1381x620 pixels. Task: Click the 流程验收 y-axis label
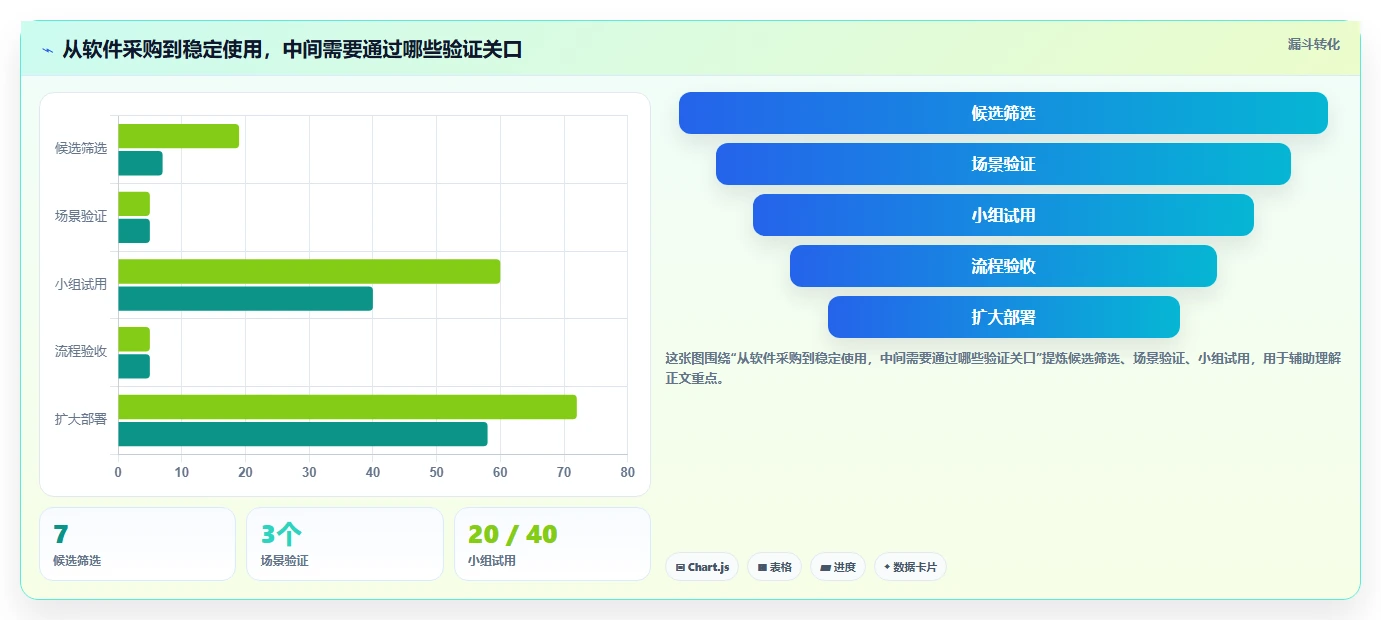click(81, 351)
